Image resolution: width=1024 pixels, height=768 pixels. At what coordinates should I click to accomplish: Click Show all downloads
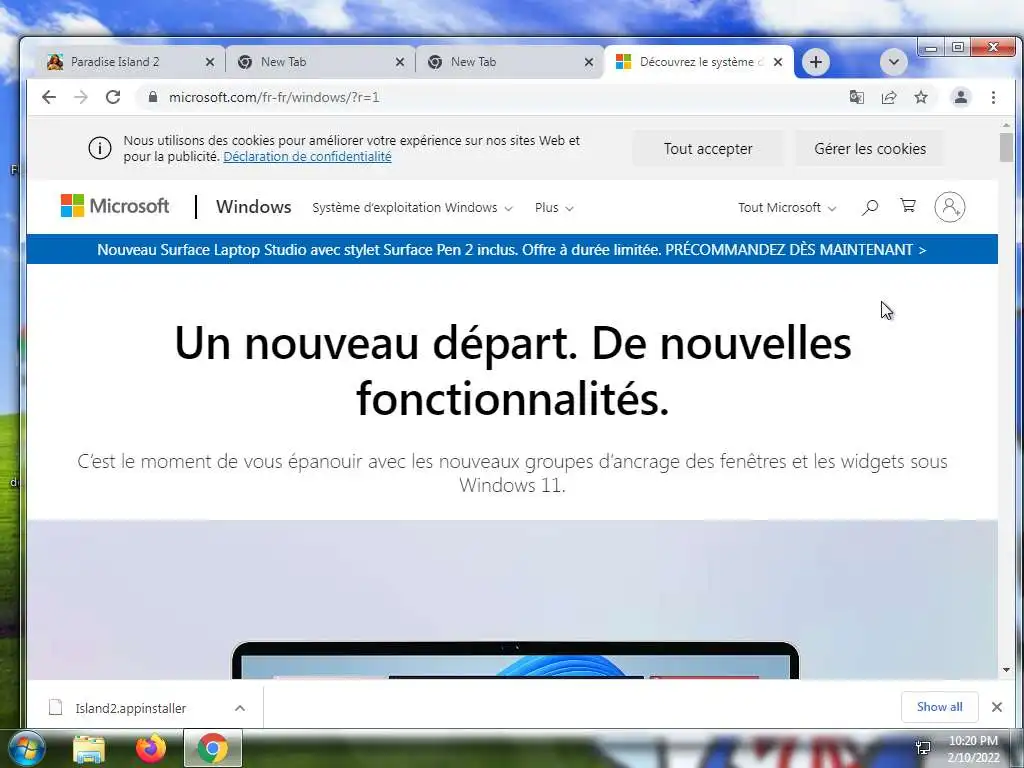point(939,707)
